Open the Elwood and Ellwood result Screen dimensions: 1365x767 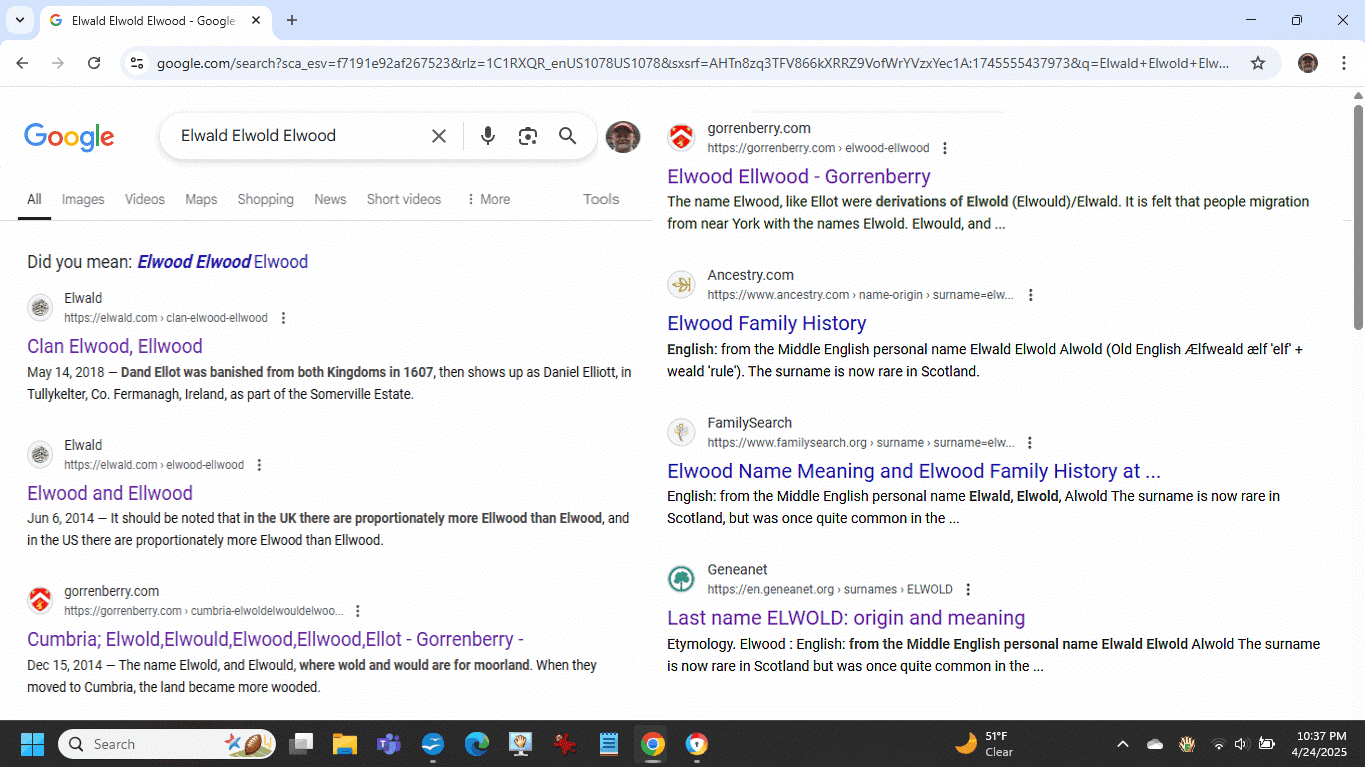tap(110, 493)
